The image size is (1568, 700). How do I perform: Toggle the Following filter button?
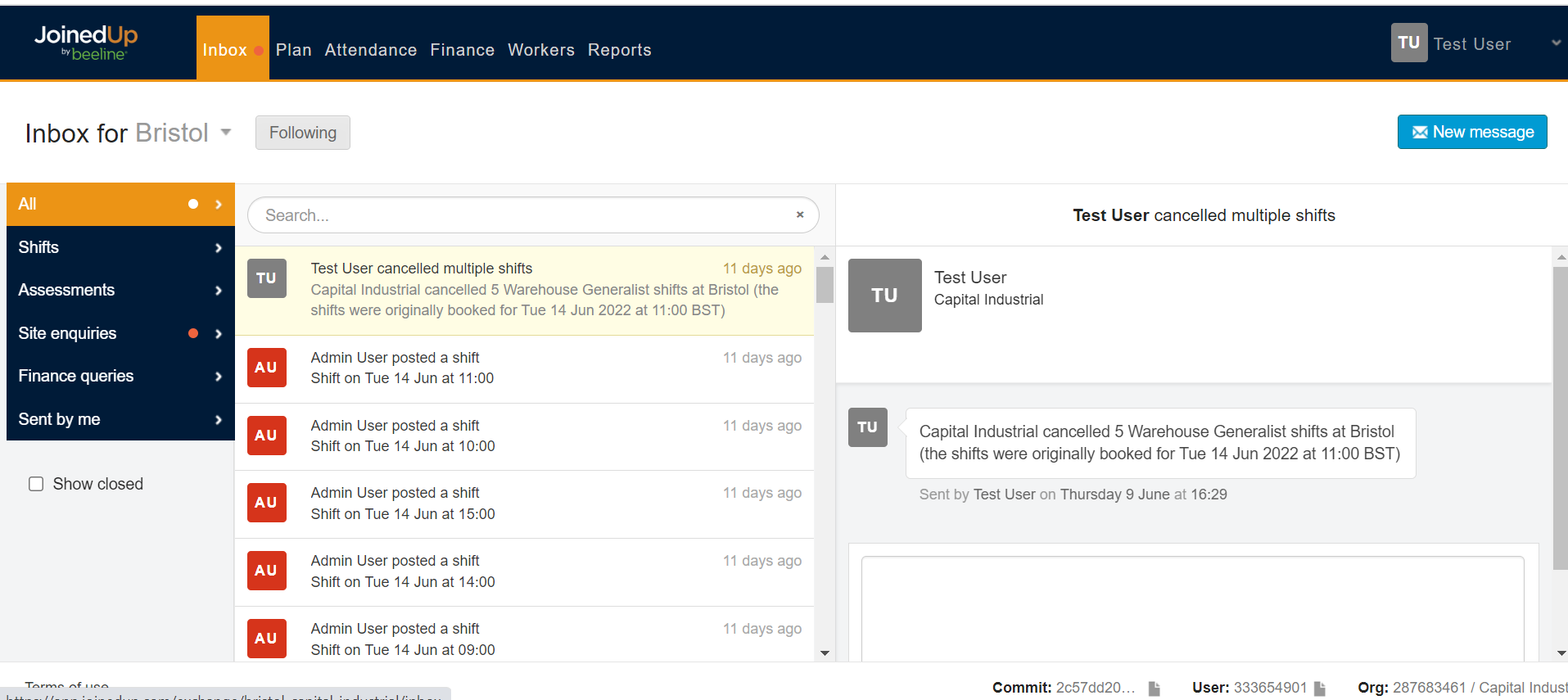pos(302,133)
